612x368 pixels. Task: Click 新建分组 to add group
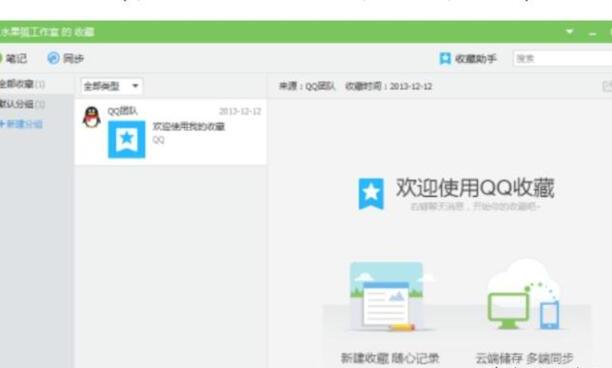(x=21, y=124)
